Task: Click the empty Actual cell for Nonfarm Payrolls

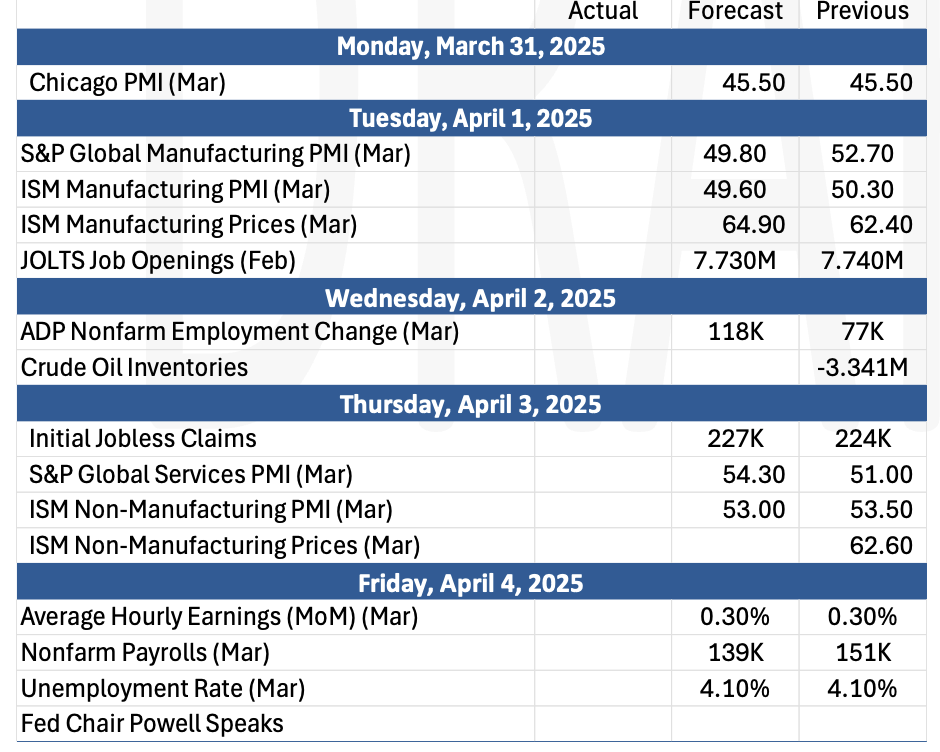Action: pyautogui.click(x=602, y=652)
